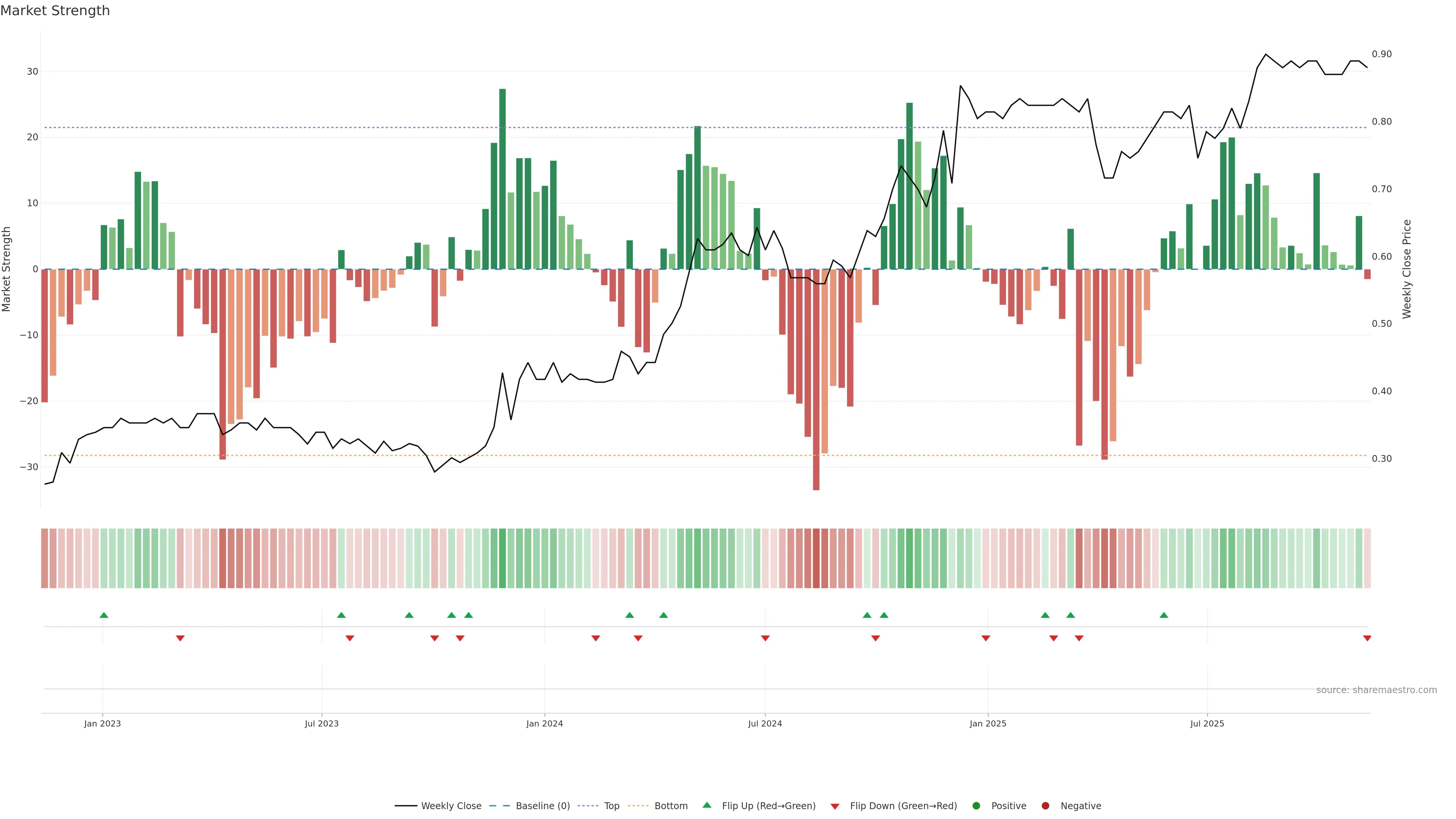Click source: sharemaestro.com text
This screenshot has height=819, width=1456.
(1376, 690)
